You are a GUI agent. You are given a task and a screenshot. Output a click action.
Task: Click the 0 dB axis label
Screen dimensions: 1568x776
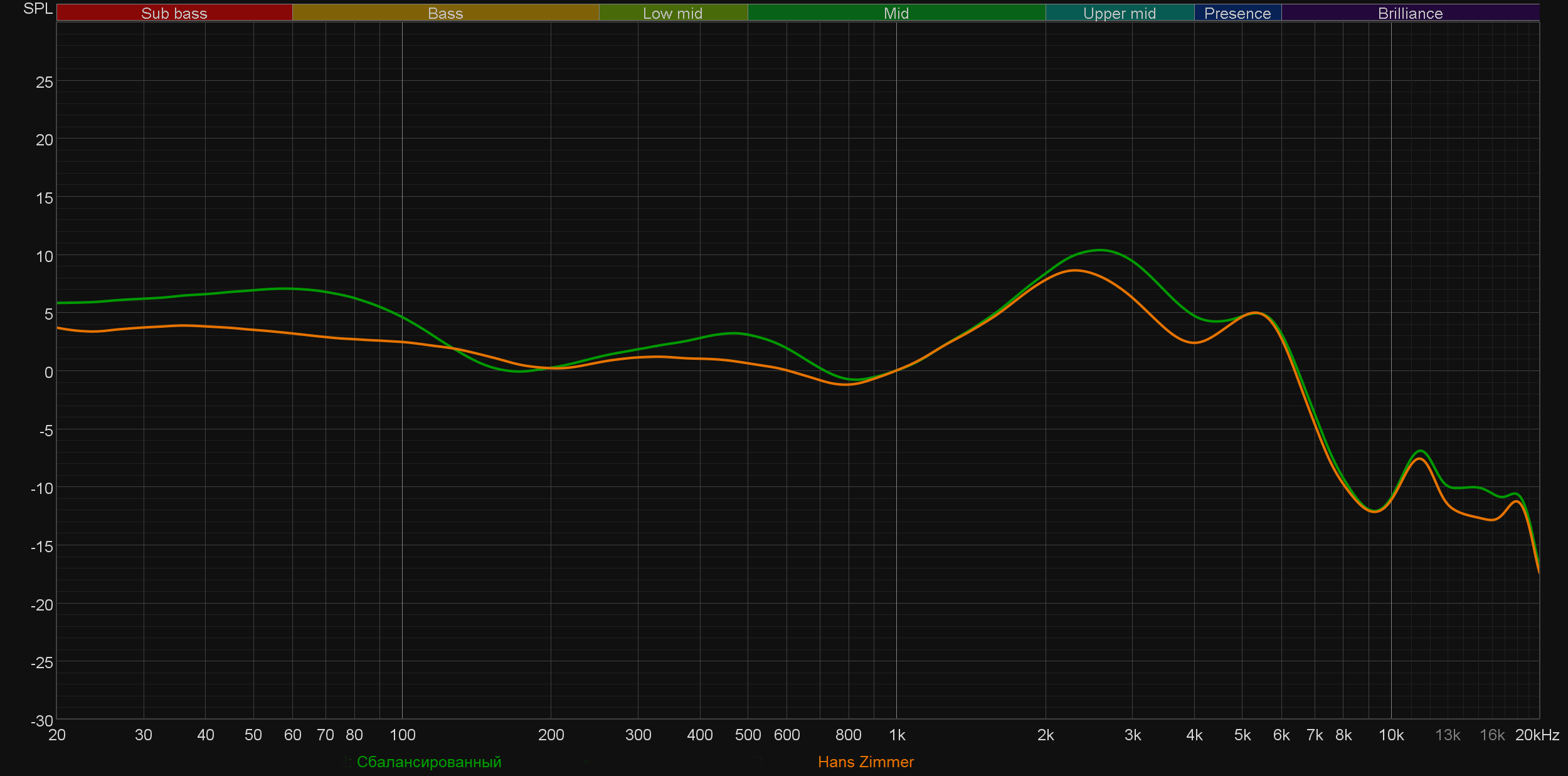pyautogui.click(x=48, y=373)
